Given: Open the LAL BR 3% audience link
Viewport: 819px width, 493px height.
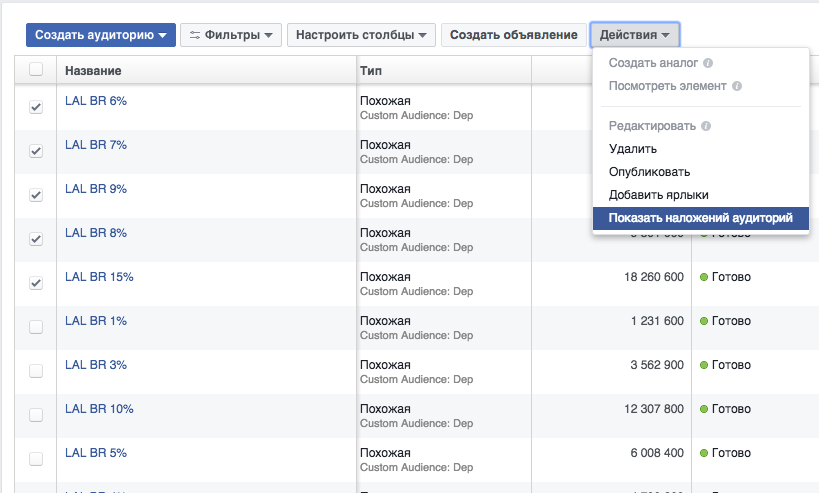Looking at the screenshot, I should [96, 365].
